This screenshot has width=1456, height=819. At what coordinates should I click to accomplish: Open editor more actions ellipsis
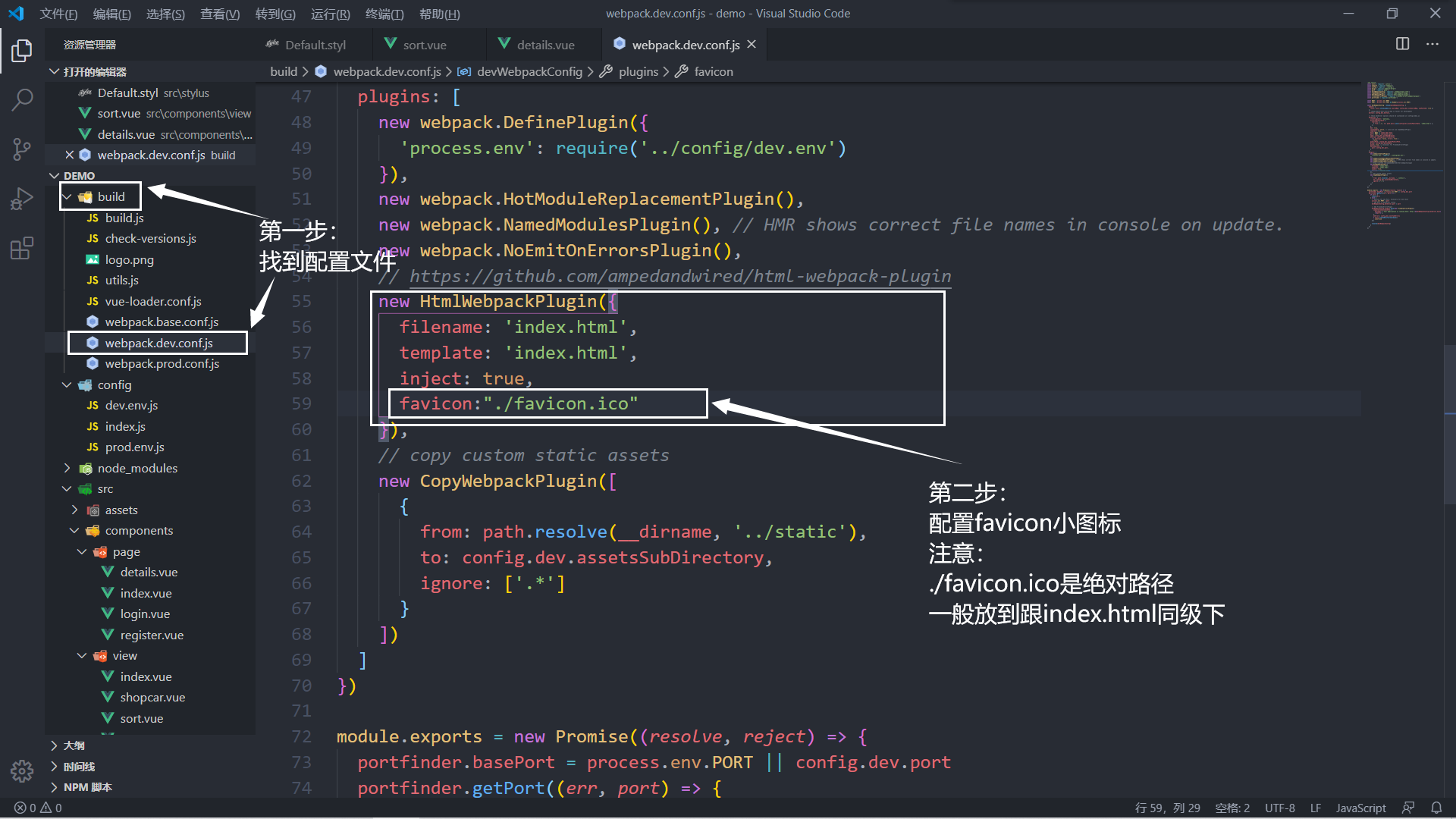click(x=1432, y=44)
